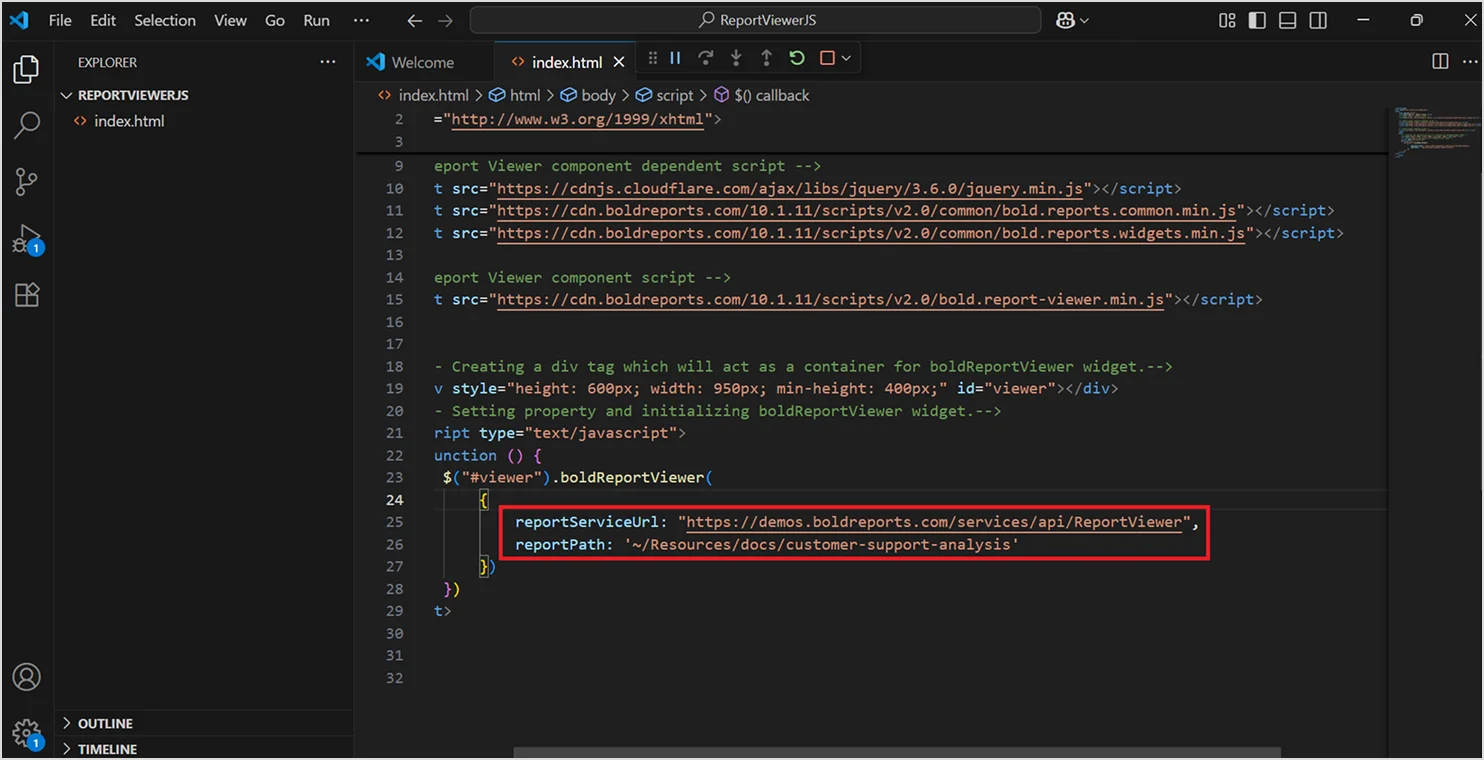
Task: Open the Accounts menu icon
Action: 27,677
